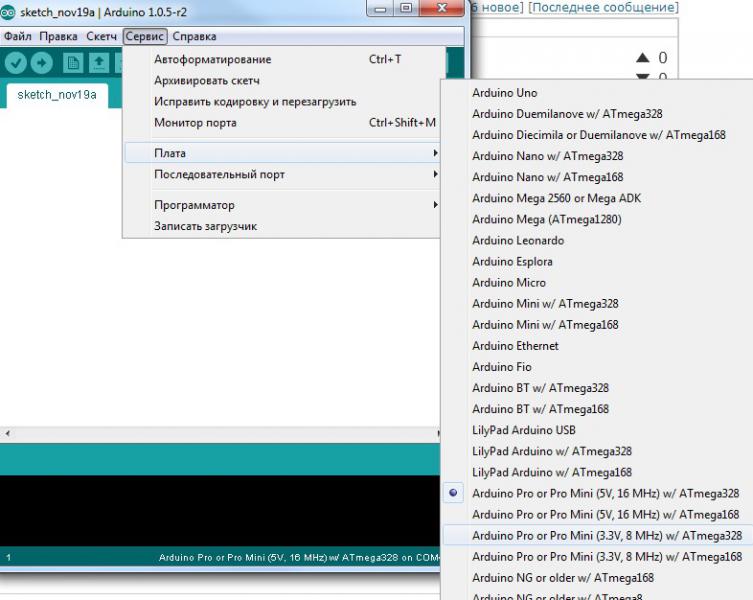This screenshot has height=600, width=753.
Task: Select Arduino Ethernet board
Action: coord(597,346)
